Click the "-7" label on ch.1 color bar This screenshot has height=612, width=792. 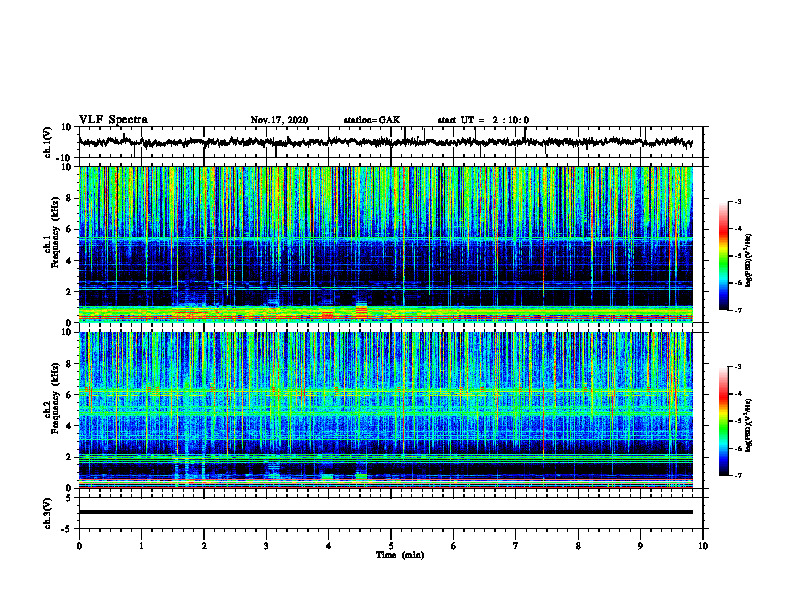click(737, 310)
